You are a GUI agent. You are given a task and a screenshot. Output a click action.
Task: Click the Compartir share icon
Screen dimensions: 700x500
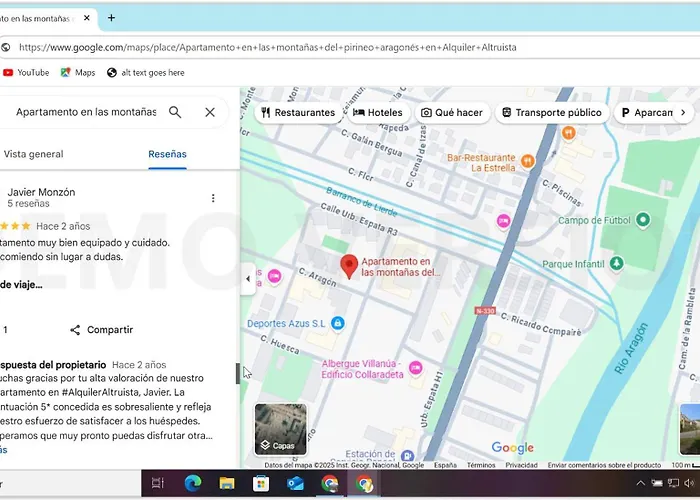pos(75,330)
